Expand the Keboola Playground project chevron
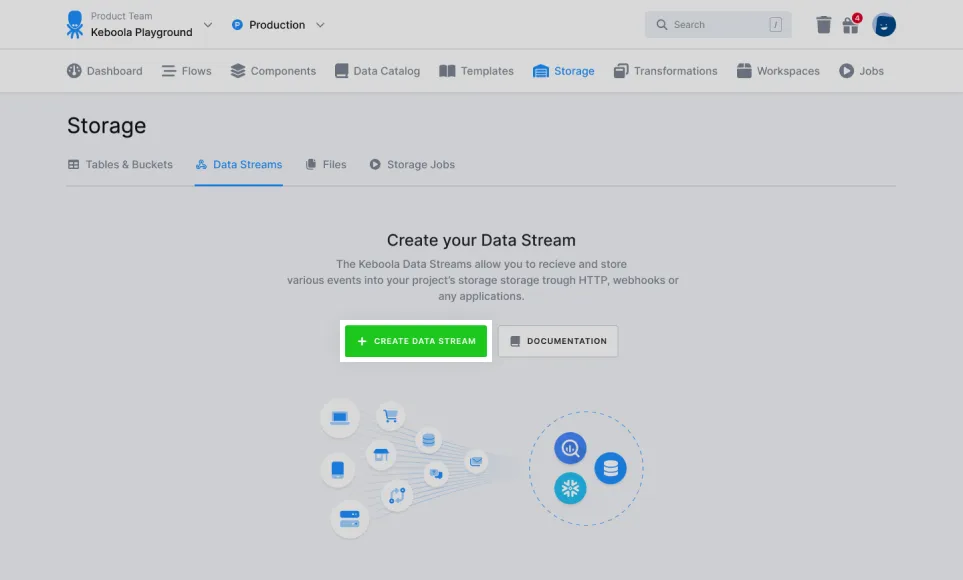This screenshot has height=580, width=963. point(208,25)
